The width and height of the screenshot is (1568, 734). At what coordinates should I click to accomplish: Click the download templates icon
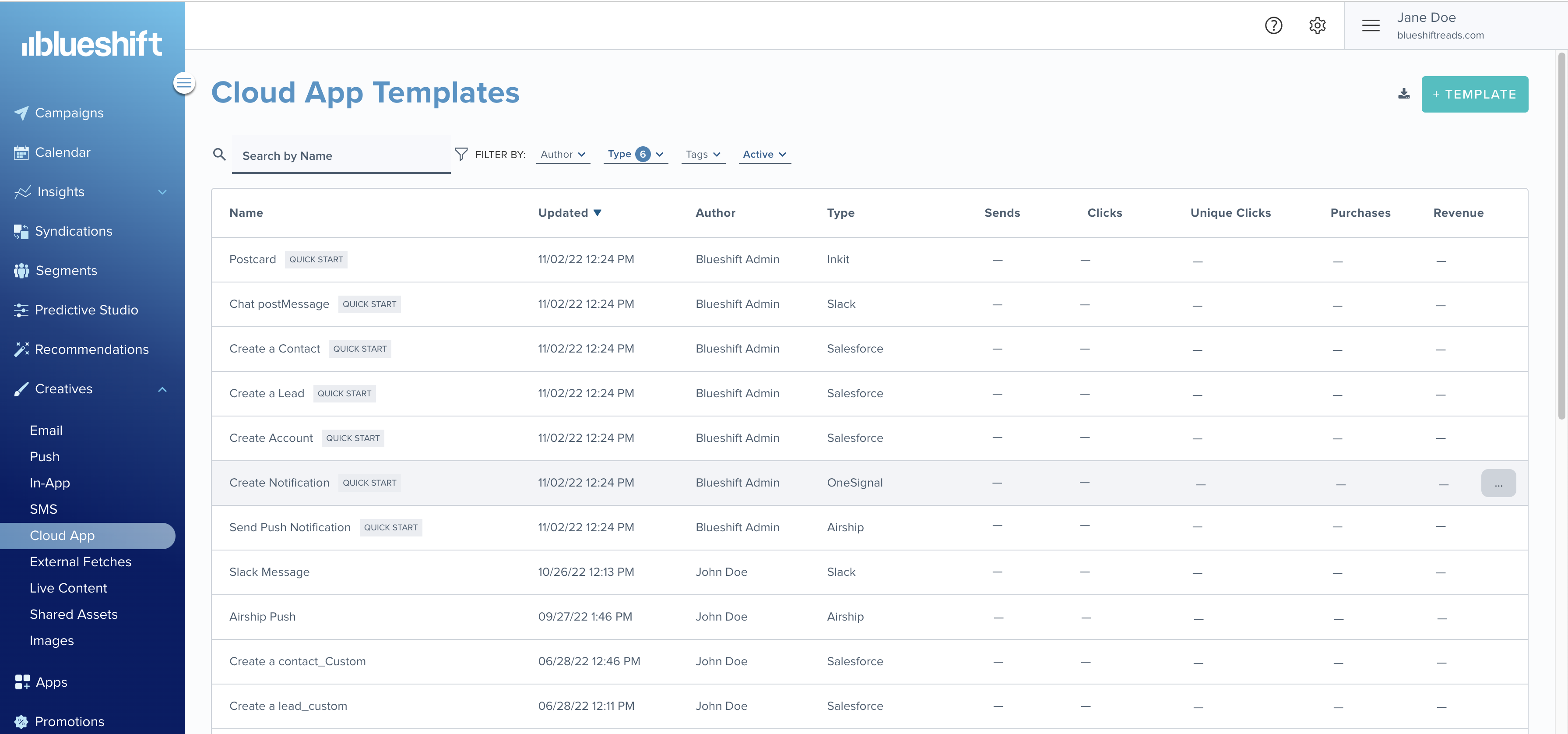1404,94
